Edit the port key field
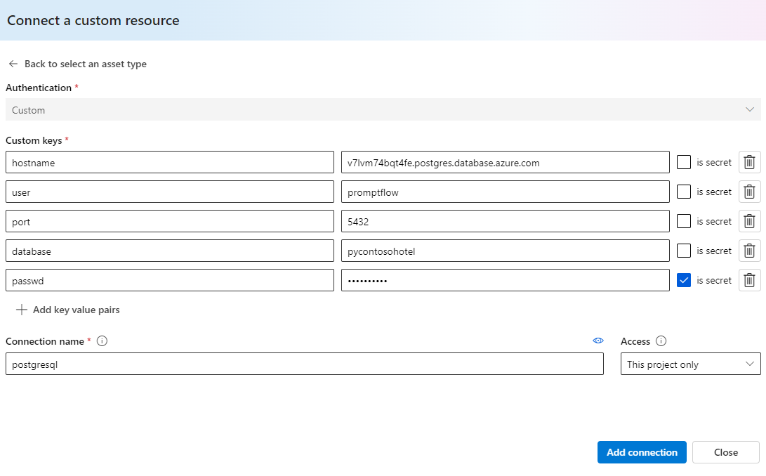 [x=170, y=221]
